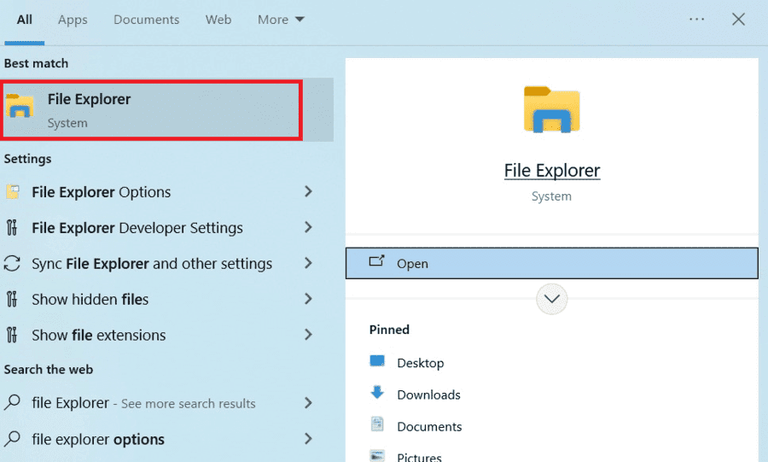This screenshot has width=768, height=462.
Task: Click the Pictures pinned icon
Action: click(377, 456)
